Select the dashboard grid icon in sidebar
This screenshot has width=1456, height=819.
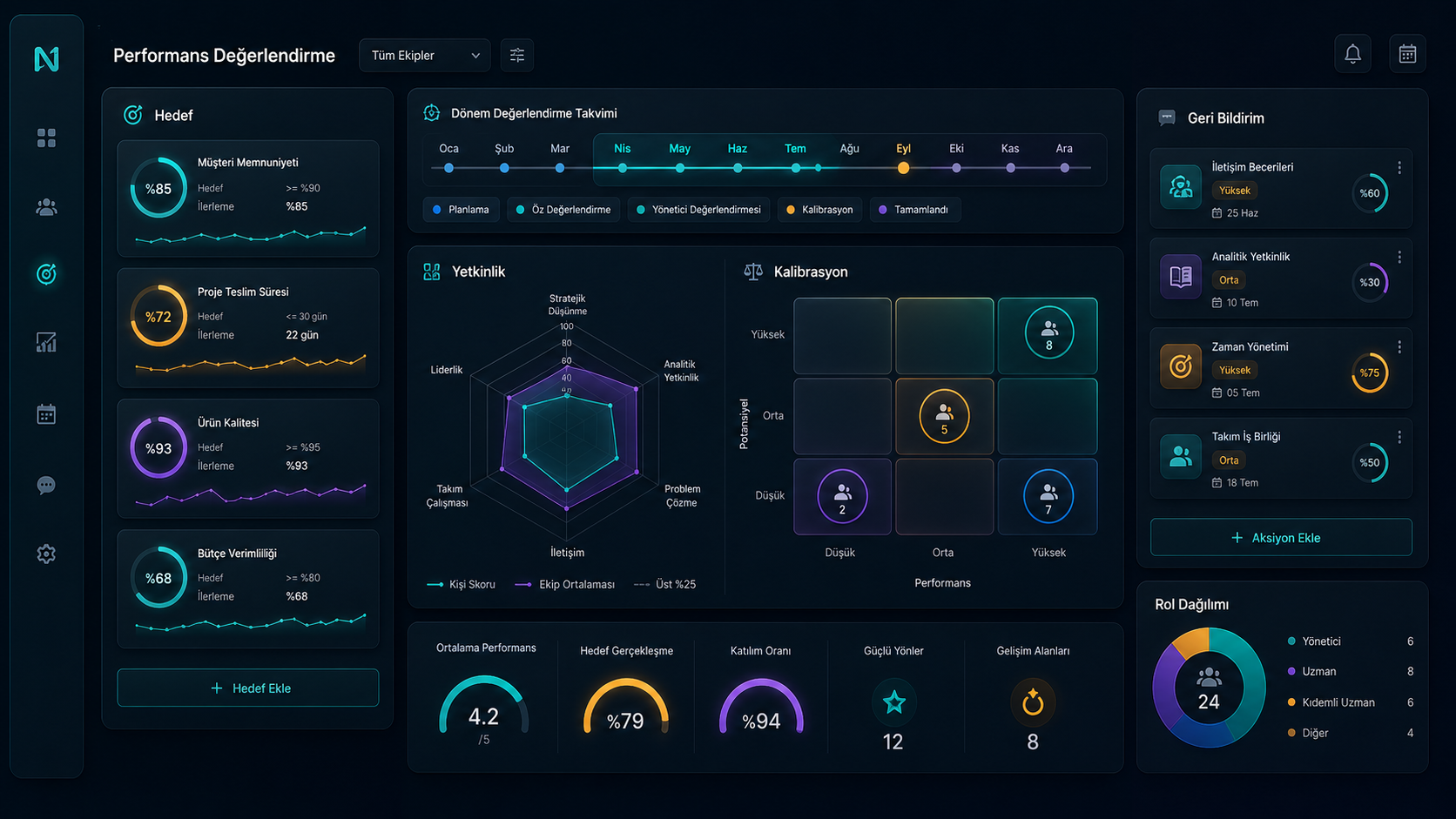[x=46, y=138]
